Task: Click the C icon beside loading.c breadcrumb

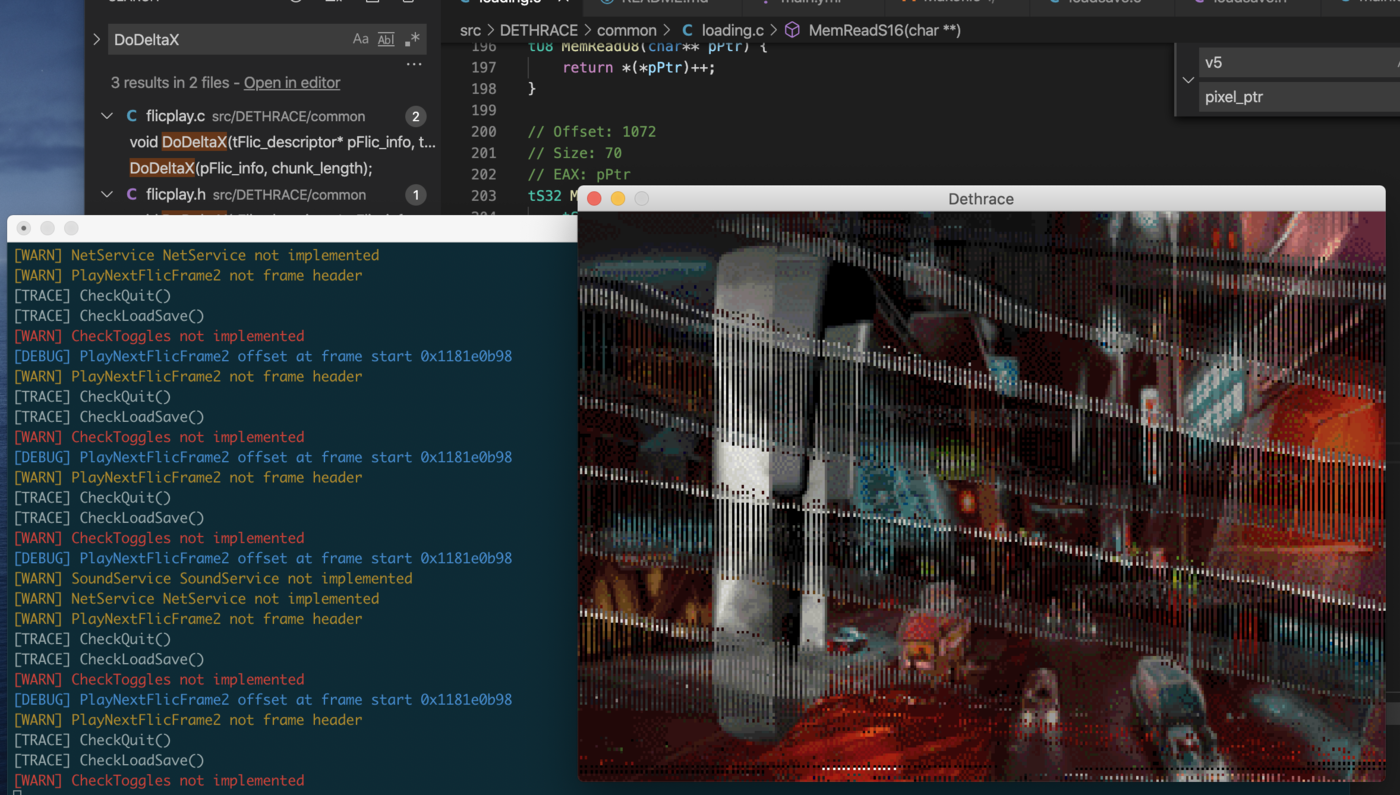Action: (x=687, y=31)
